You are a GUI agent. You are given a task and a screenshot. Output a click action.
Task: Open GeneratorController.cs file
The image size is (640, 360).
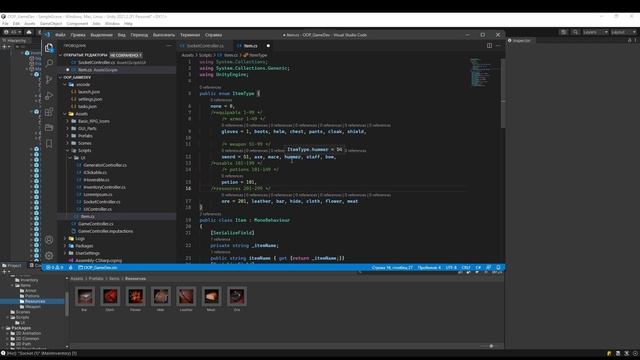pos(105,165)
